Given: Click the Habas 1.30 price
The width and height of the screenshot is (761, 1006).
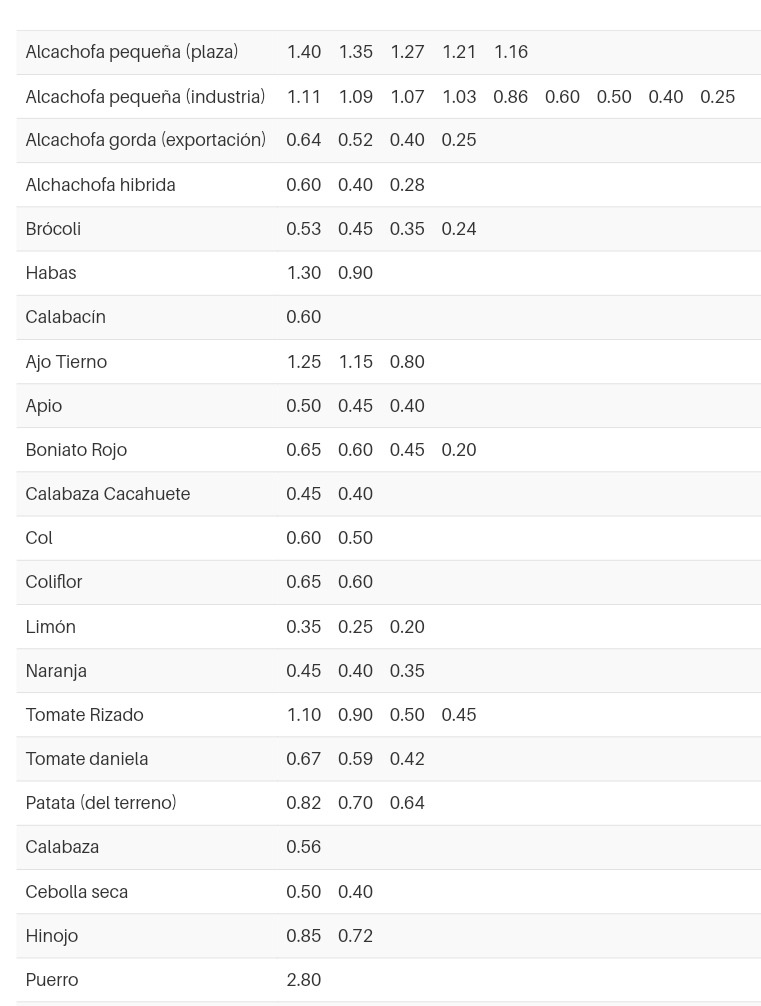Looking at the screenshot, I should point(304,273).
